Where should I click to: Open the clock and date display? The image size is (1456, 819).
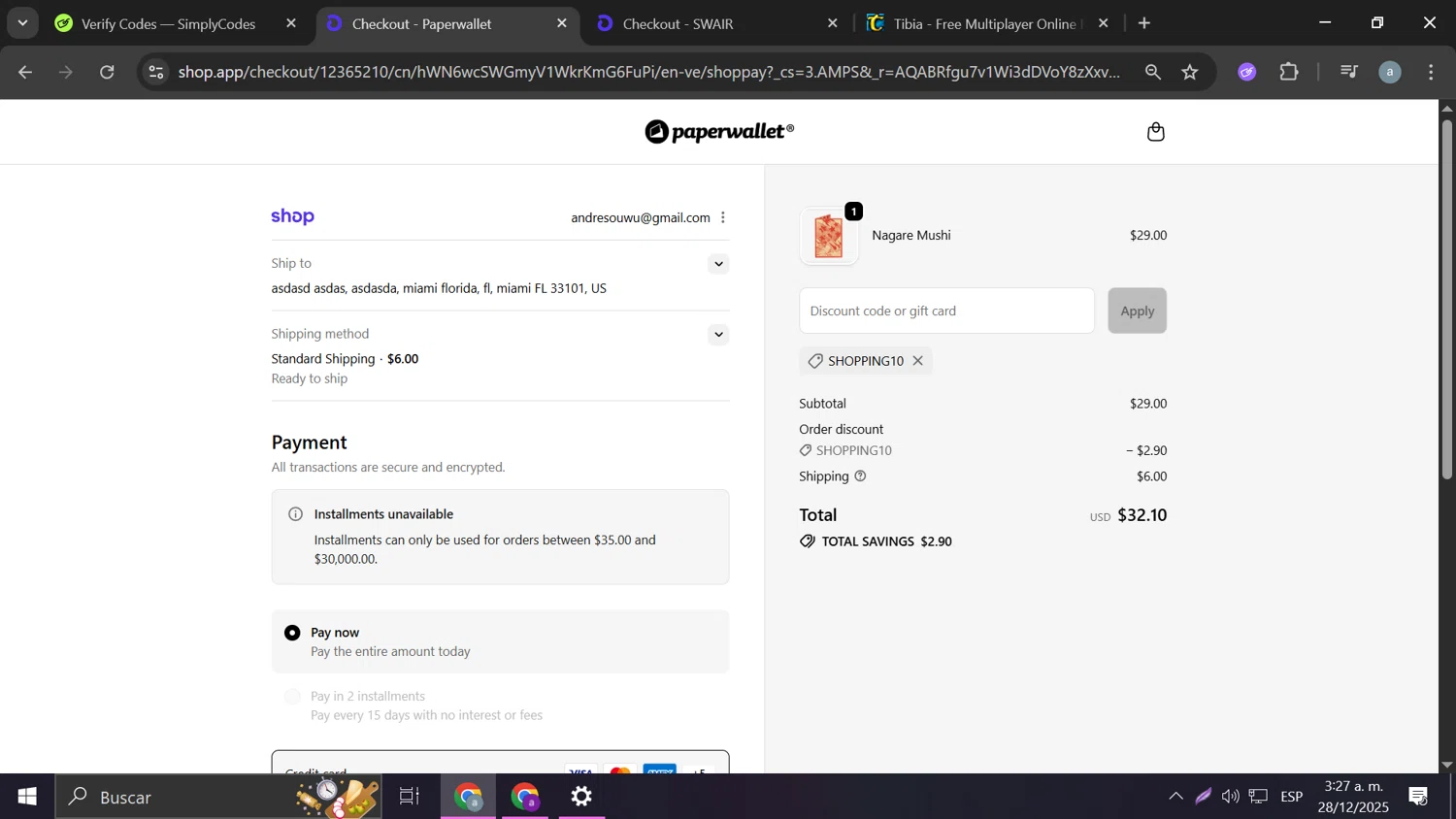pyautogui.click(x=1354, y=797)
